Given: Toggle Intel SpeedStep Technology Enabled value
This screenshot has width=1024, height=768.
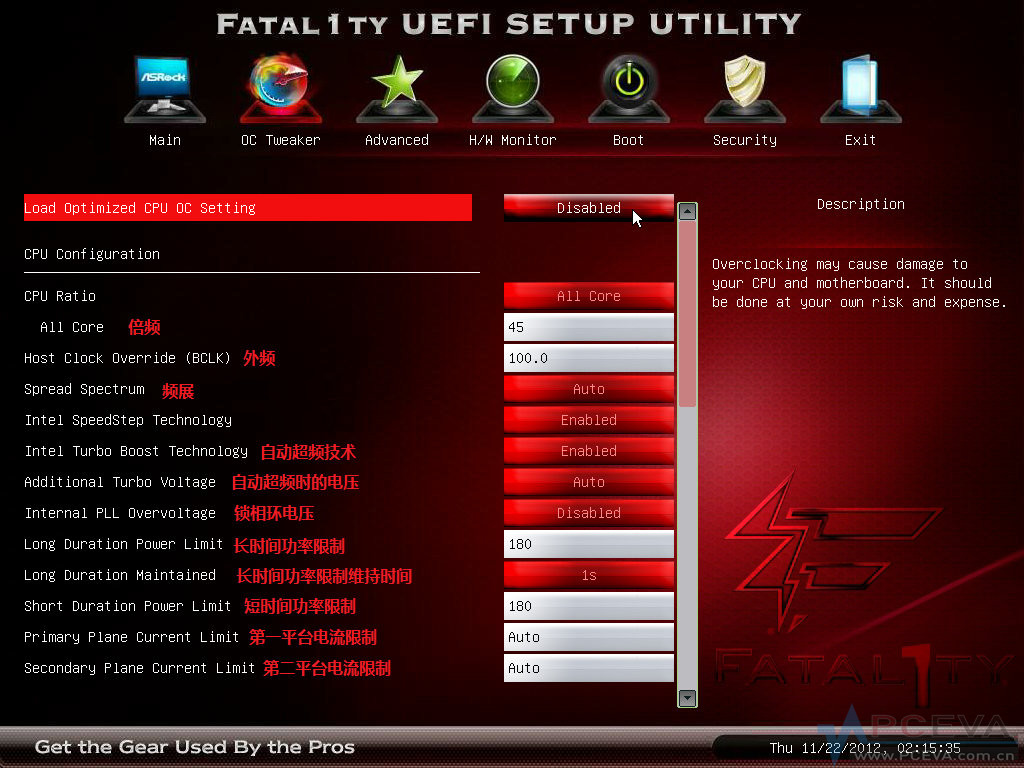Looking at the screenshot, I should pos(588,420).
